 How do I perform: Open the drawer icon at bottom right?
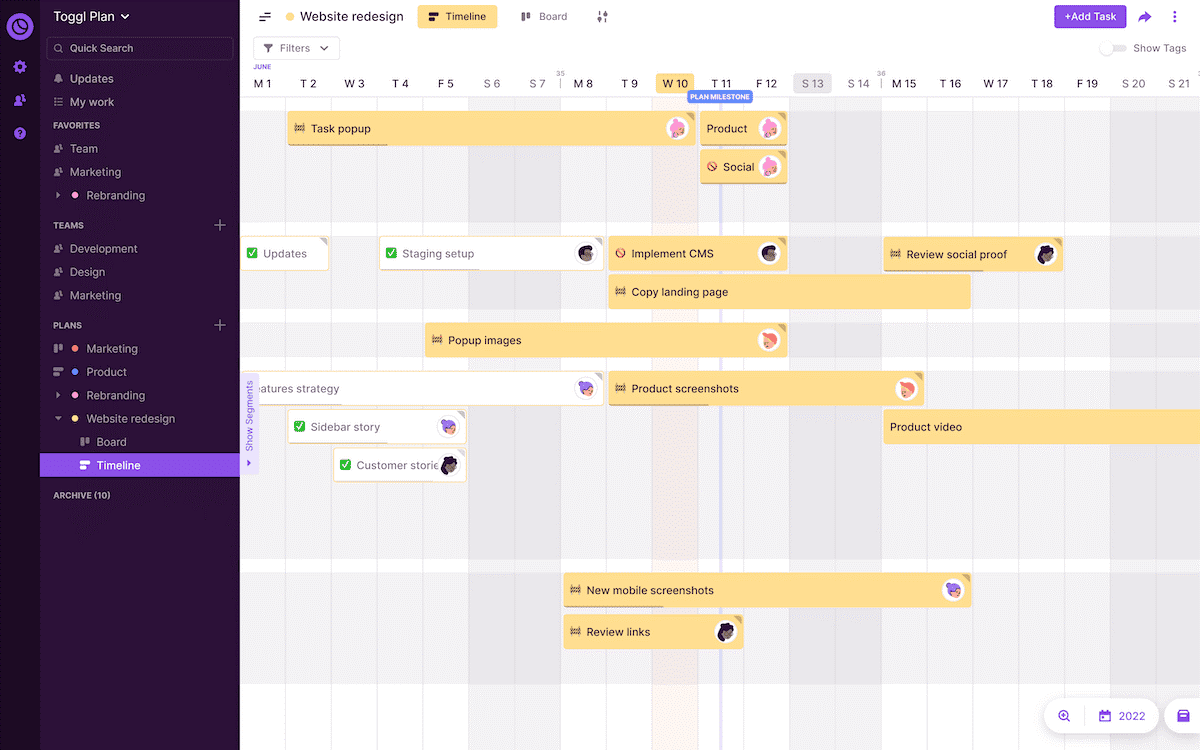pyautogui.click(x=1183, y=716)
